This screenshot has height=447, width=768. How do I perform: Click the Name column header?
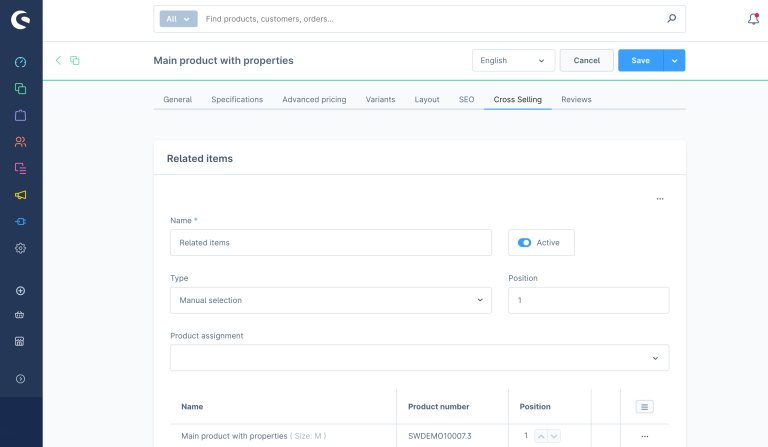tap(192, 406)
